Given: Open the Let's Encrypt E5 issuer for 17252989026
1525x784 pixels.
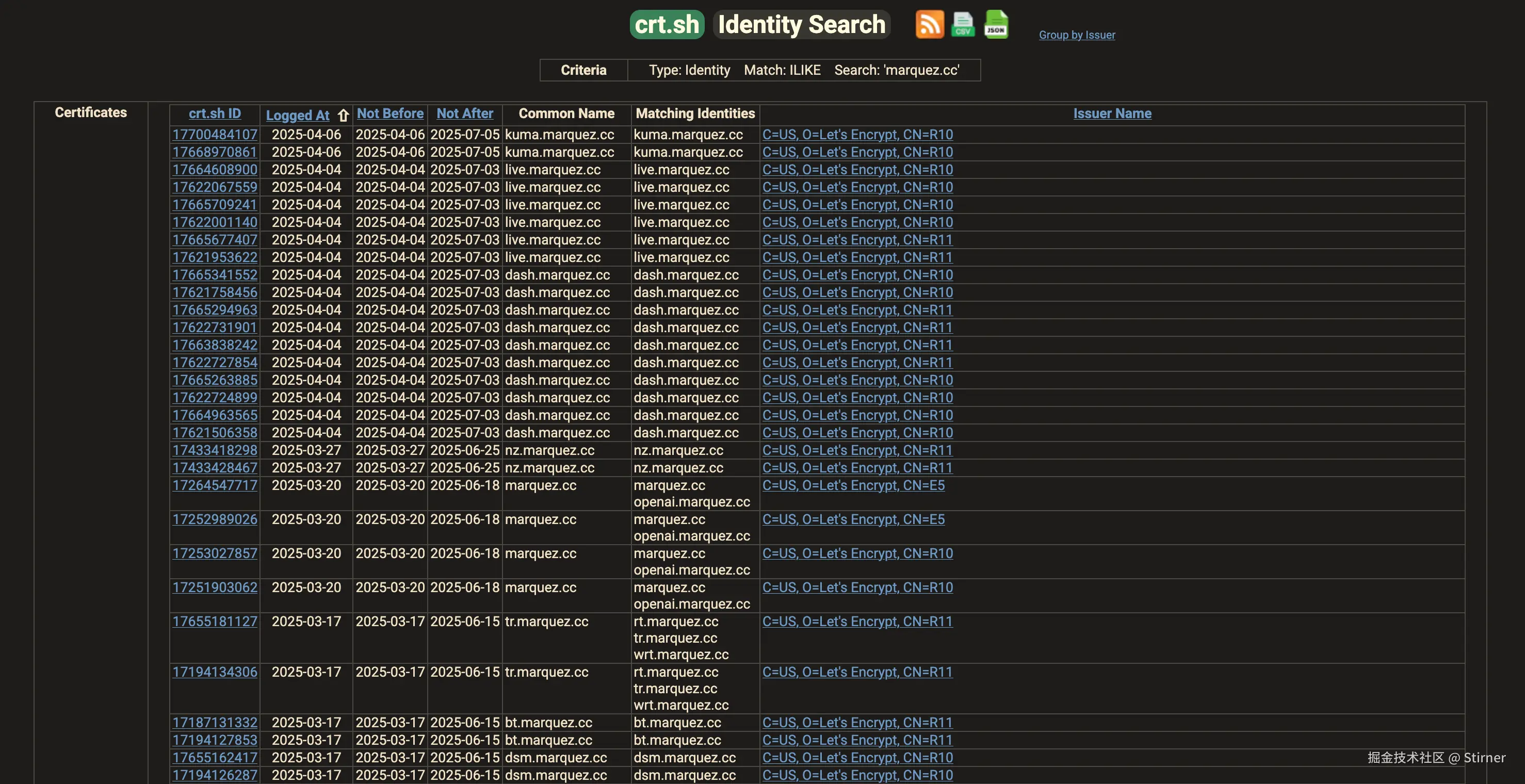Looking at the screenshot, I should tap(853, 519).
